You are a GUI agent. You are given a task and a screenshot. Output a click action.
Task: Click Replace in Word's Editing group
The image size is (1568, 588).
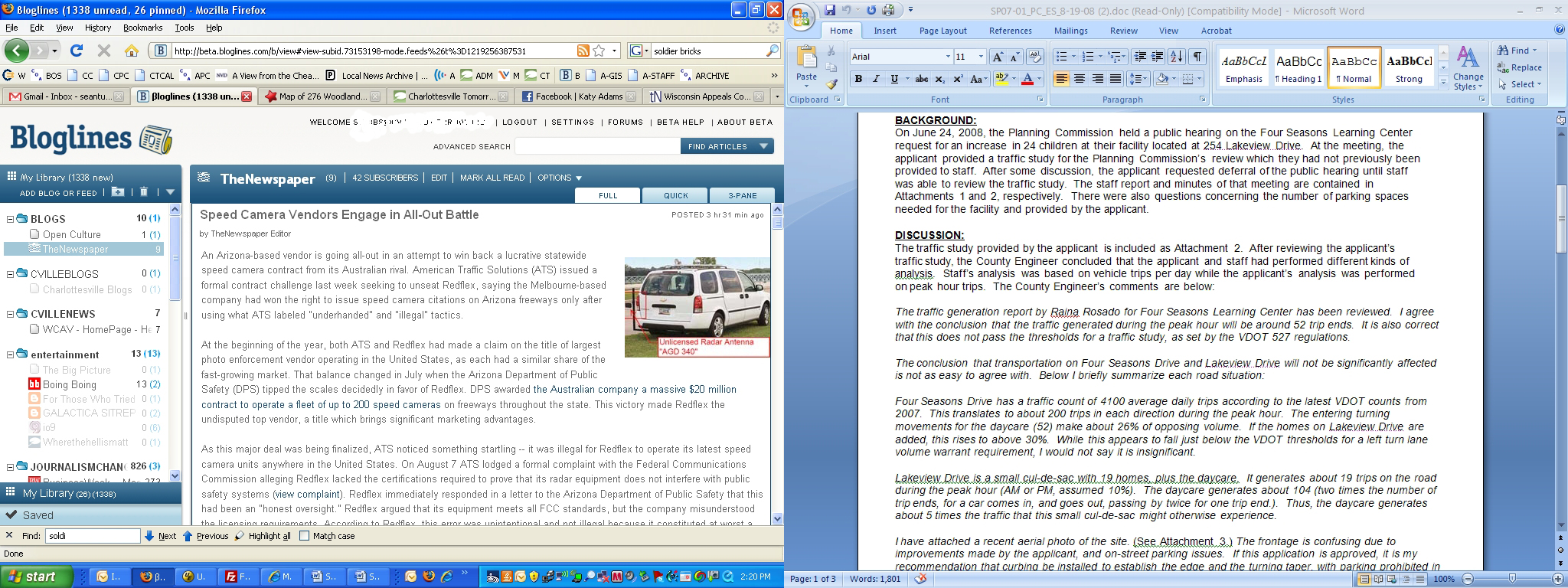point(1519,67)
